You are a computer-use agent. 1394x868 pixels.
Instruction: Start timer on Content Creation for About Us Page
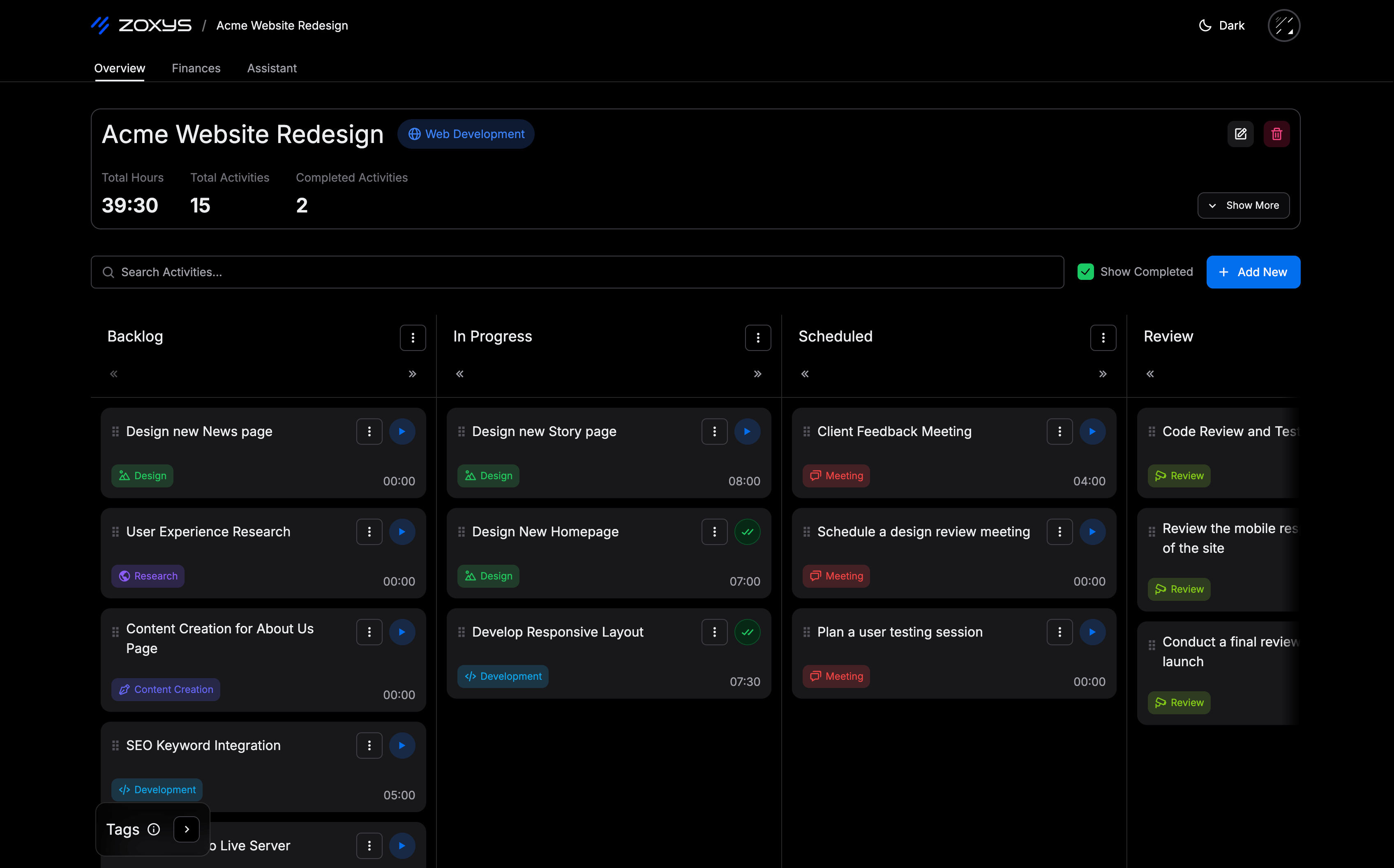[x=402, y=632]
